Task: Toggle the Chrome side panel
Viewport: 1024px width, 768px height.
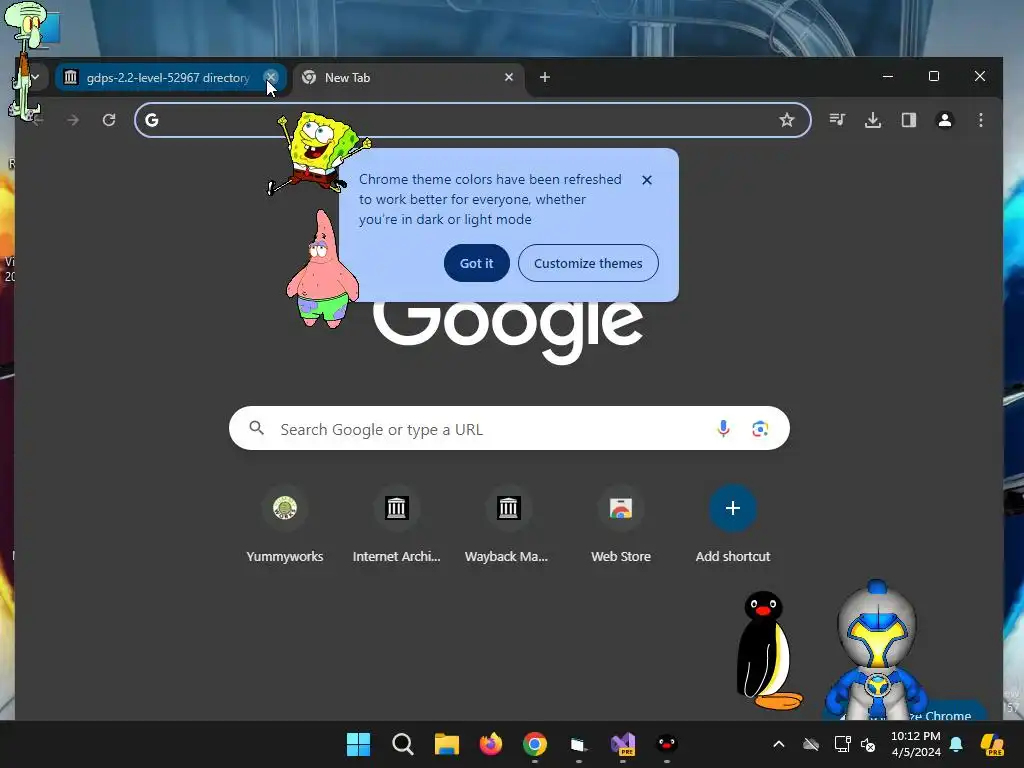Action: [x=909, y=120]
